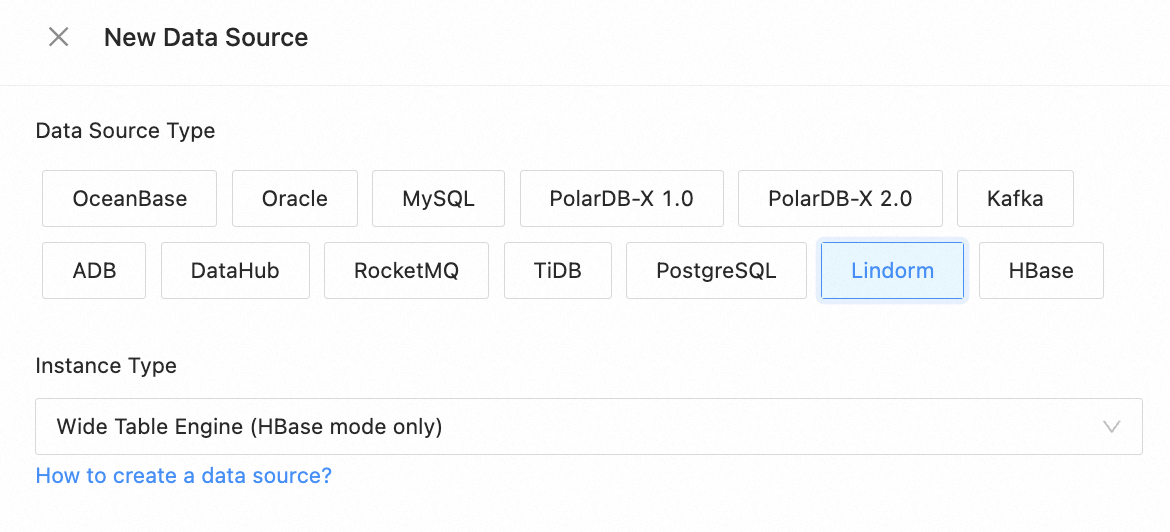
Task: Click the selected Lindorm option
Action: 892,271
